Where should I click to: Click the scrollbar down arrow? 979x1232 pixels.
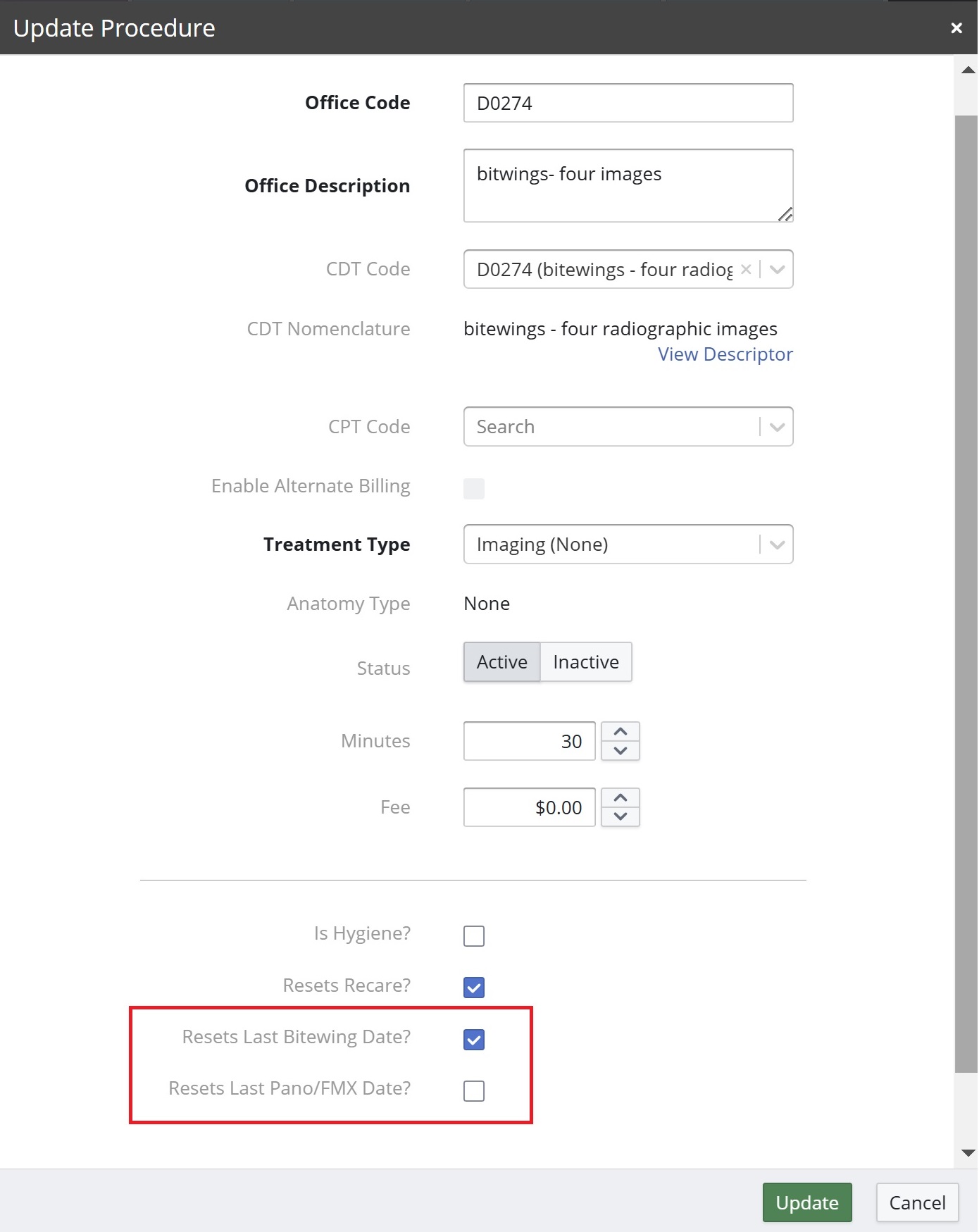968,1153
